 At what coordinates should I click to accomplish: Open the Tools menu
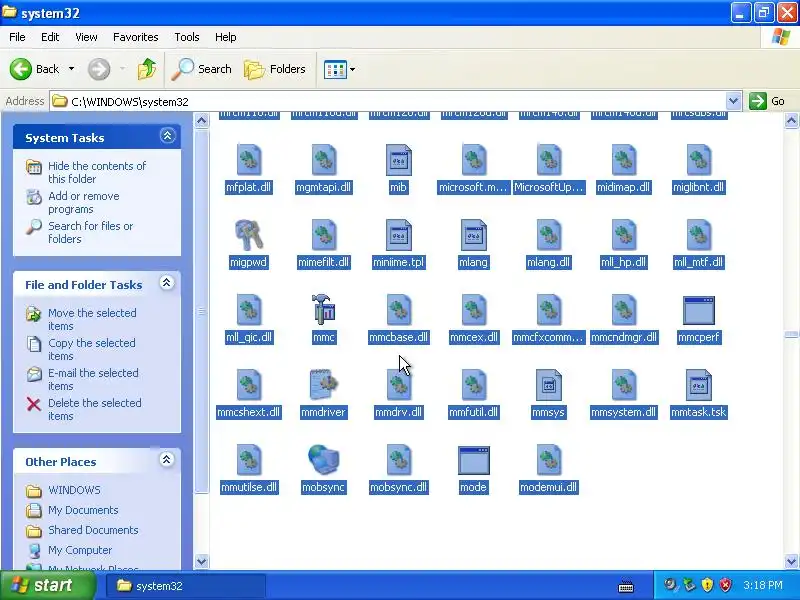click(187, 37)
